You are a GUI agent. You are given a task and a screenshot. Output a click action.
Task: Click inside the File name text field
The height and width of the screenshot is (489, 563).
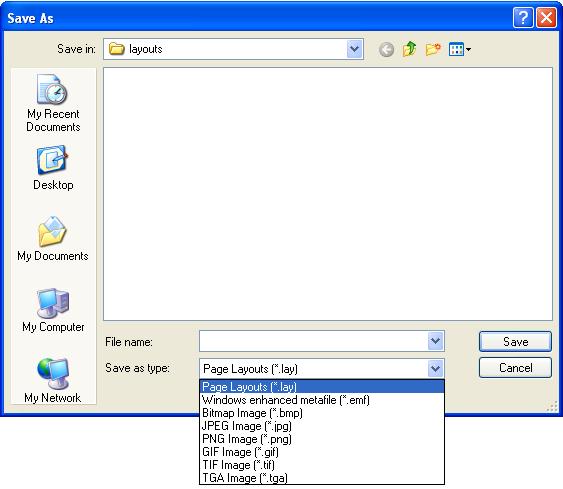(x=313, y=341)
